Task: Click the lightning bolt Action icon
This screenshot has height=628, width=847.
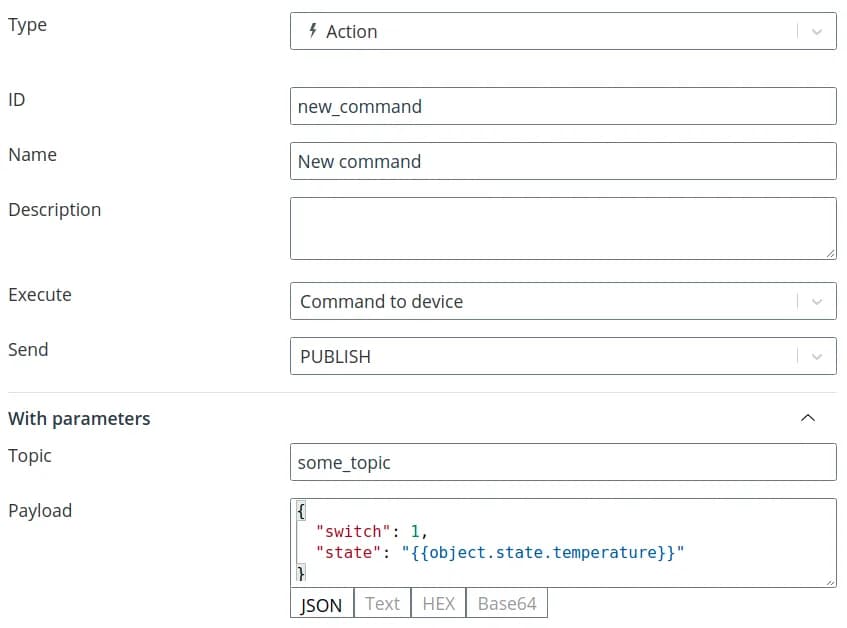Action: tap(312, 31)
